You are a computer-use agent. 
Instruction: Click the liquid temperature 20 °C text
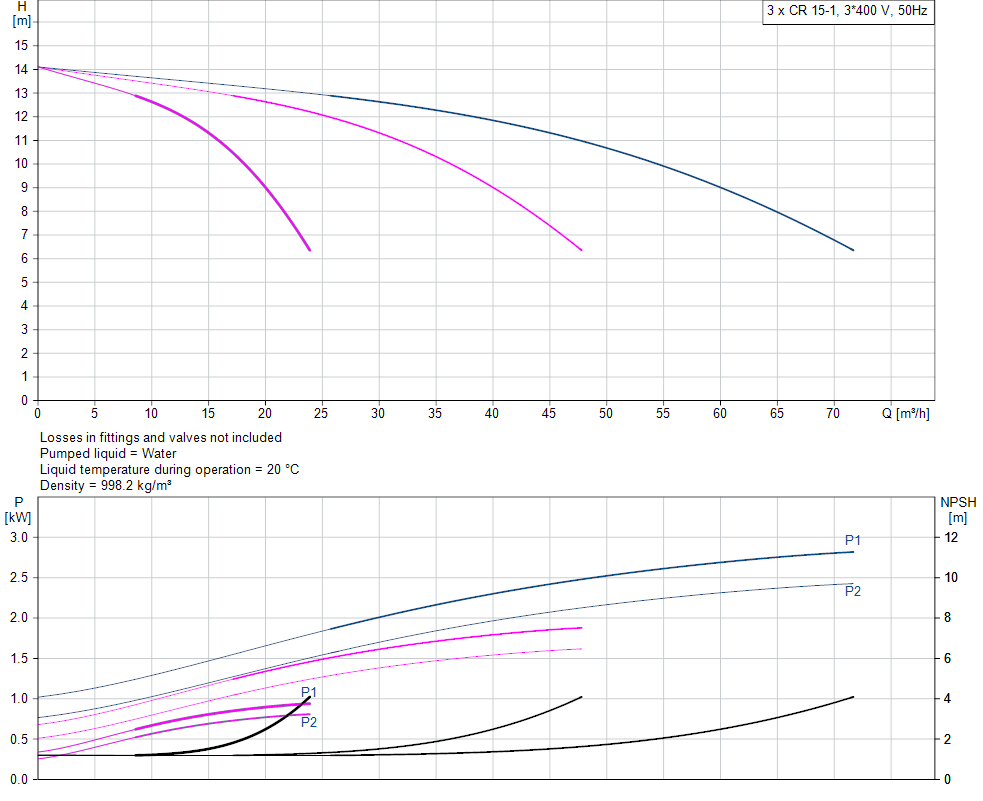pyautogui.click(x=169, y=469)
